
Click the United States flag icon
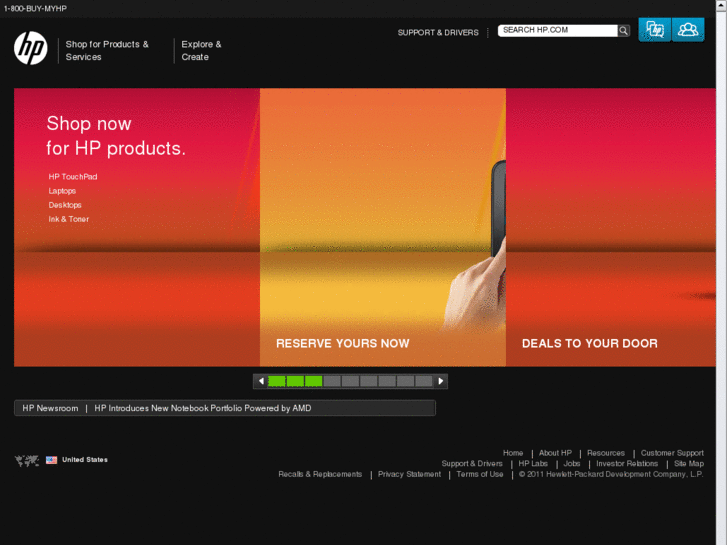click(x=51, y=460)
